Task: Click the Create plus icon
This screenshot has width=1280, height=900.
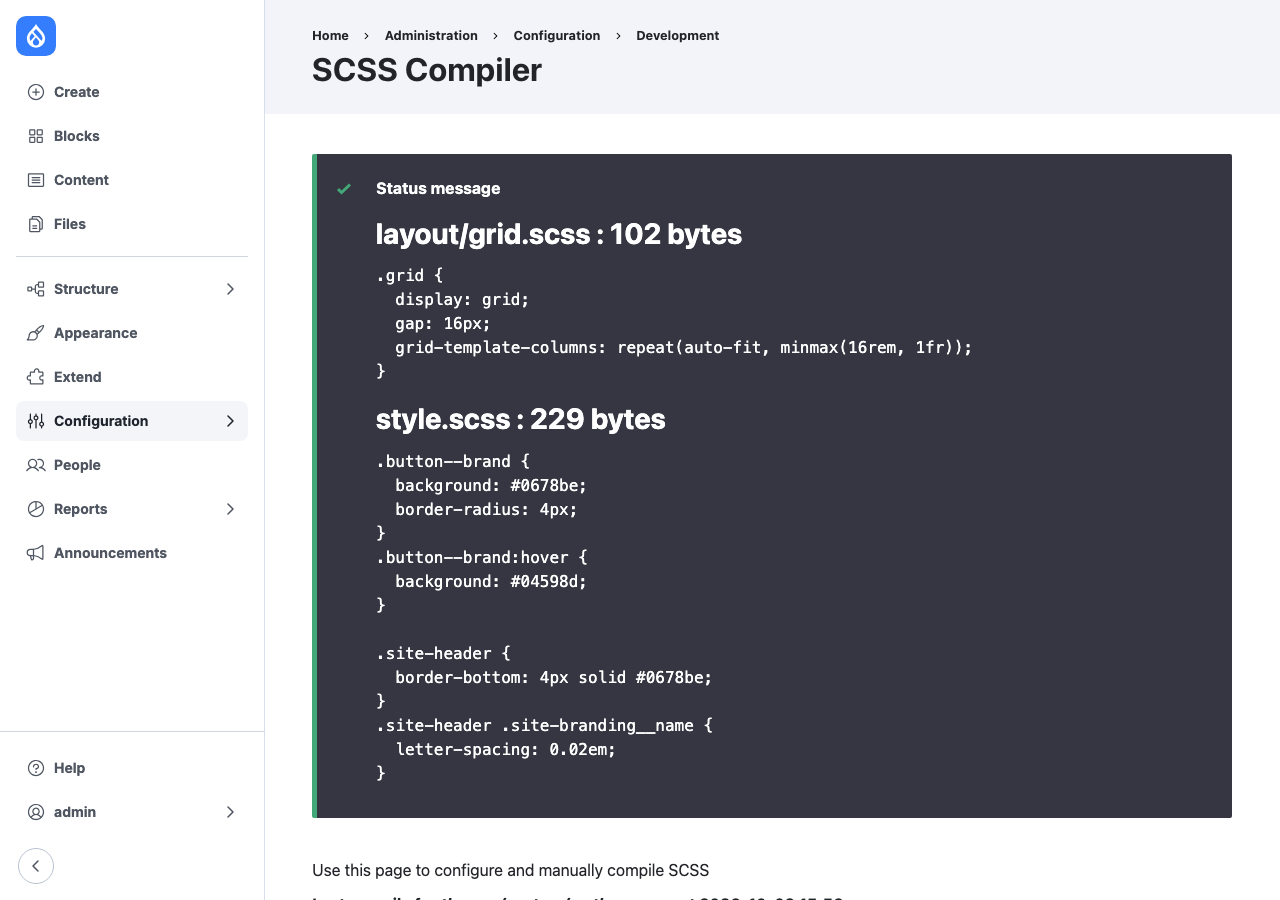Action: [x=36, y=92]
